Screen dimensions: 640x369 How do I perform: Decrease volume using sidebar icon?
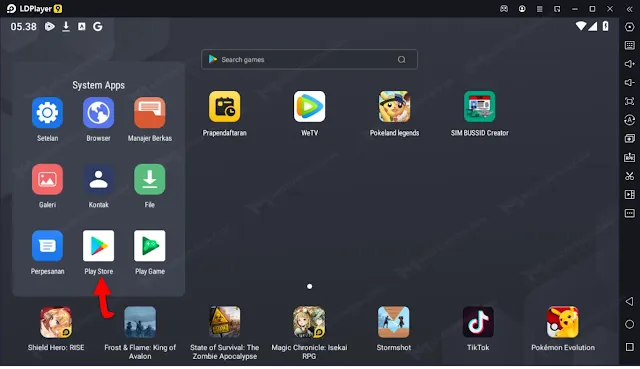pyautogui.click(x=629, y=83)
